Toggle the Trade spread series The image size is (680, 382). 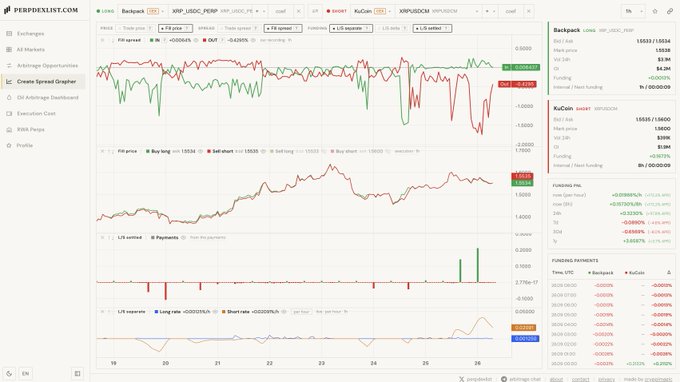pyautogui.click(x=239, y=28)
